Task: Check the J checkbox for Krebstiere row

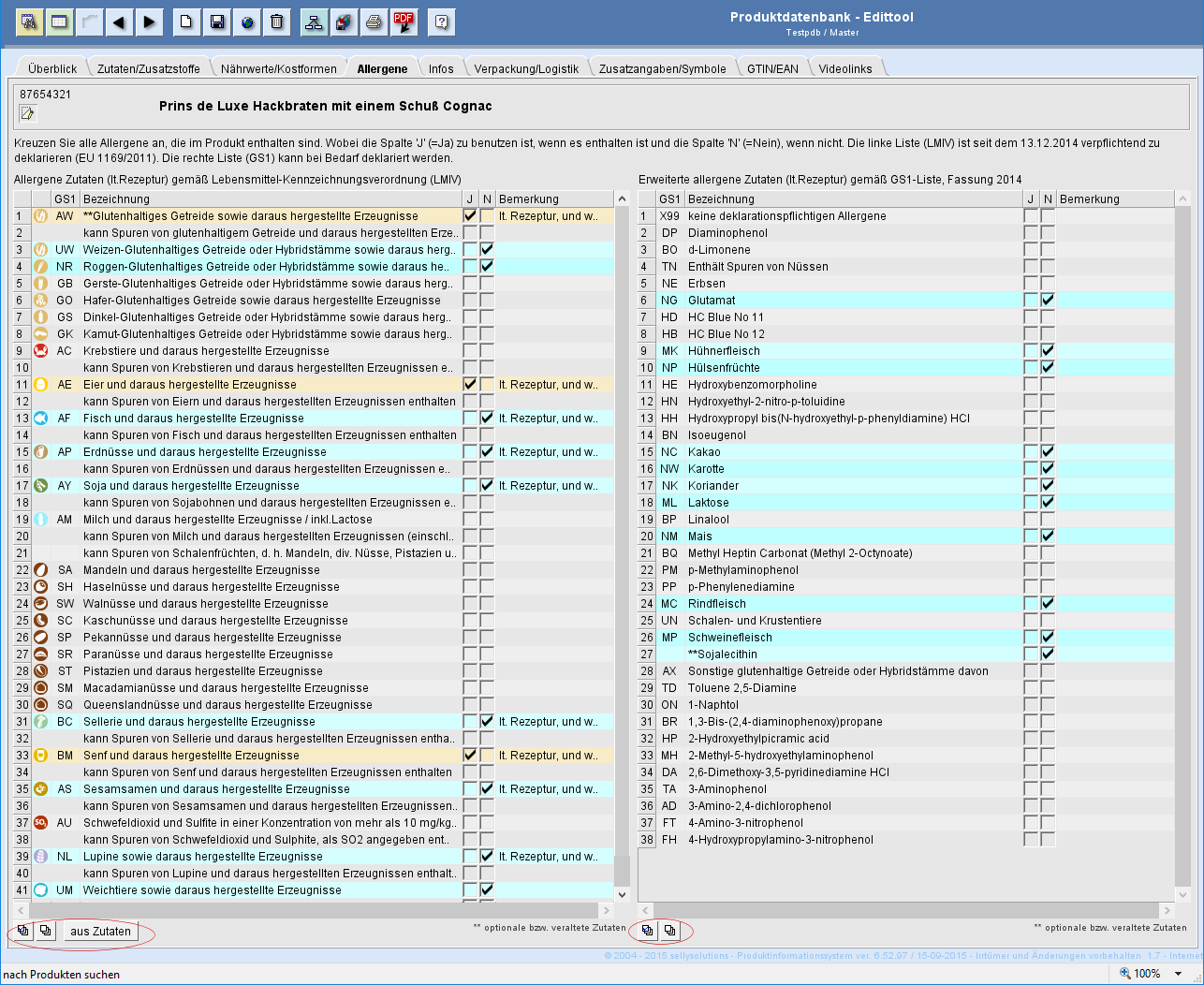Action: tap(470, 351)
